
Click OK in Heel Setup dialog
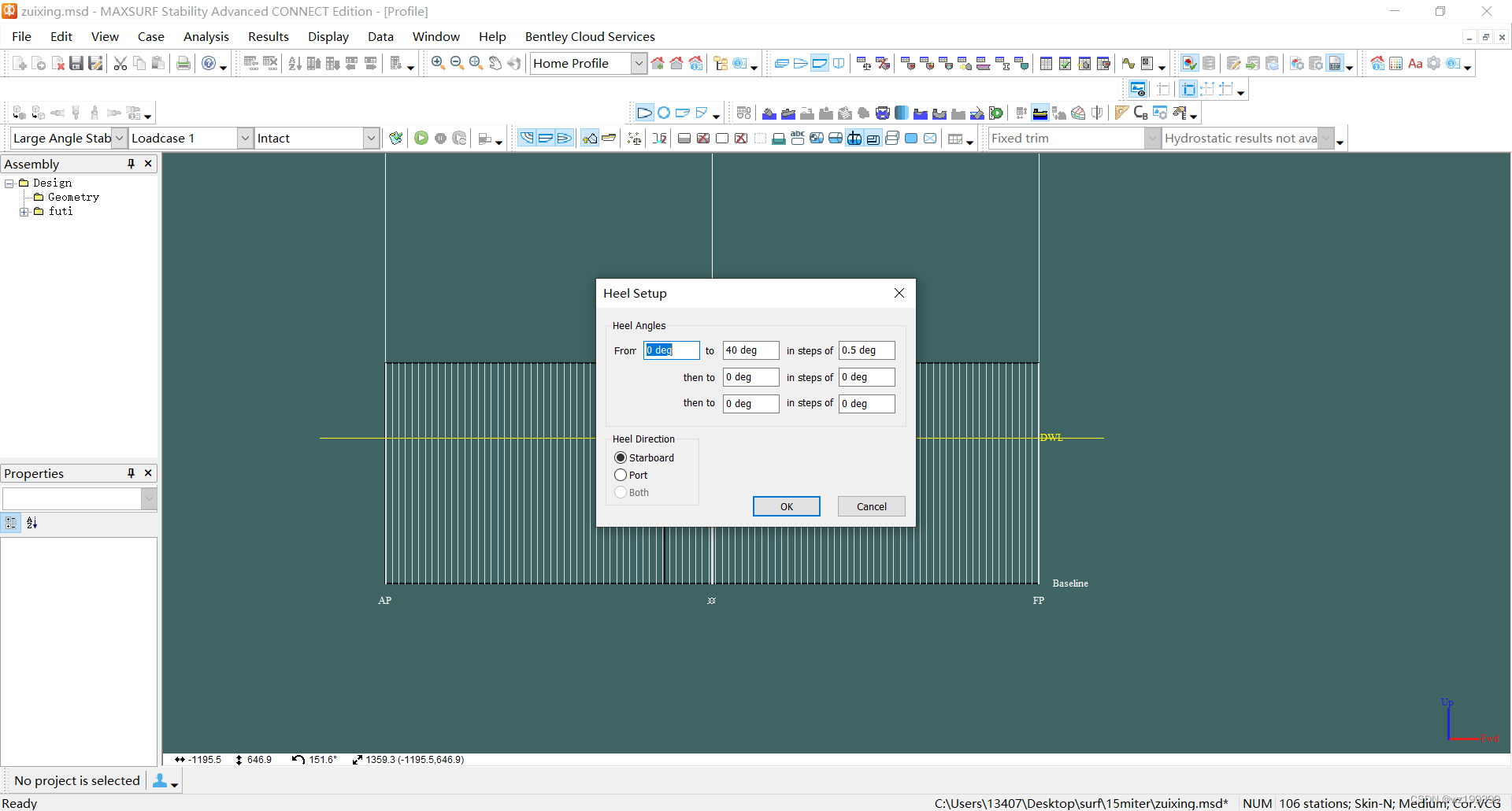point(787,506)
